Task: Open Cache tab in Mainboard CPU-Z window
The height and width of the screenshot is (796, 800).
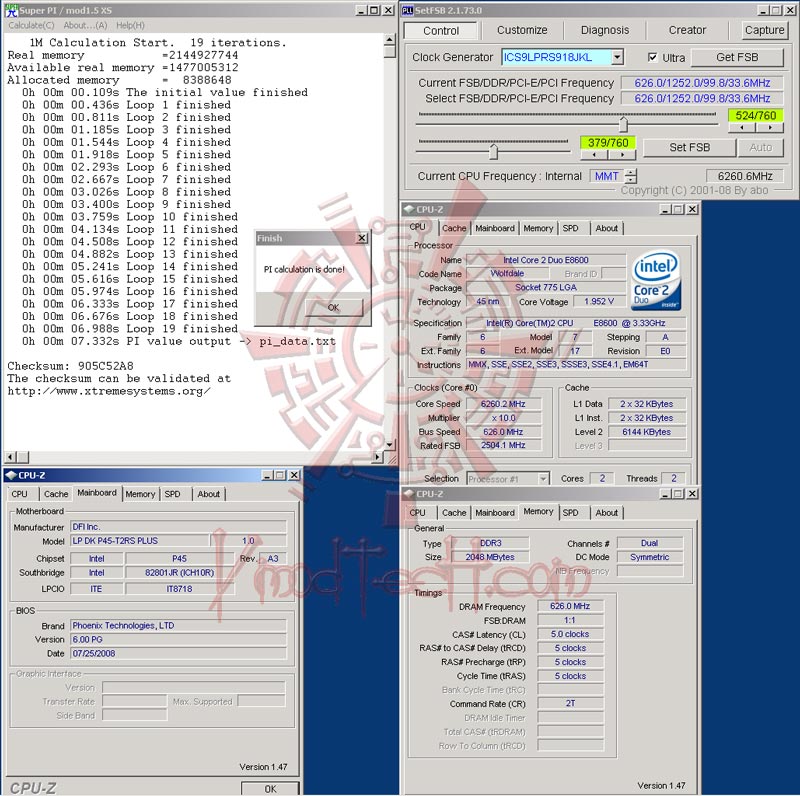Action: point(56,494)
